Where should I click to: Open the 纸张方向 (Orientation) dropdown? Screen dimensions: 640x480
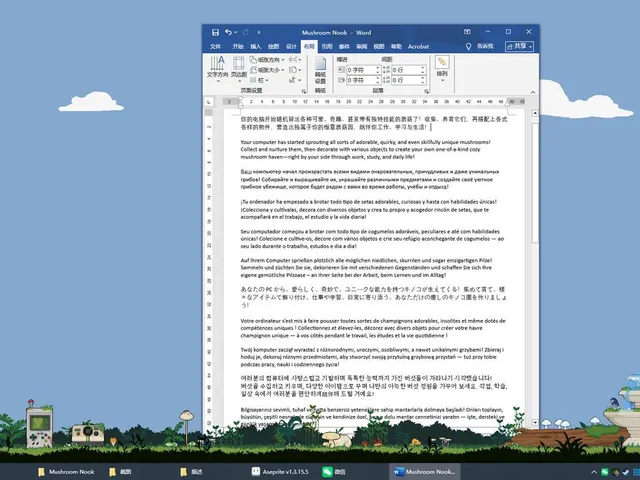point(267,60)
